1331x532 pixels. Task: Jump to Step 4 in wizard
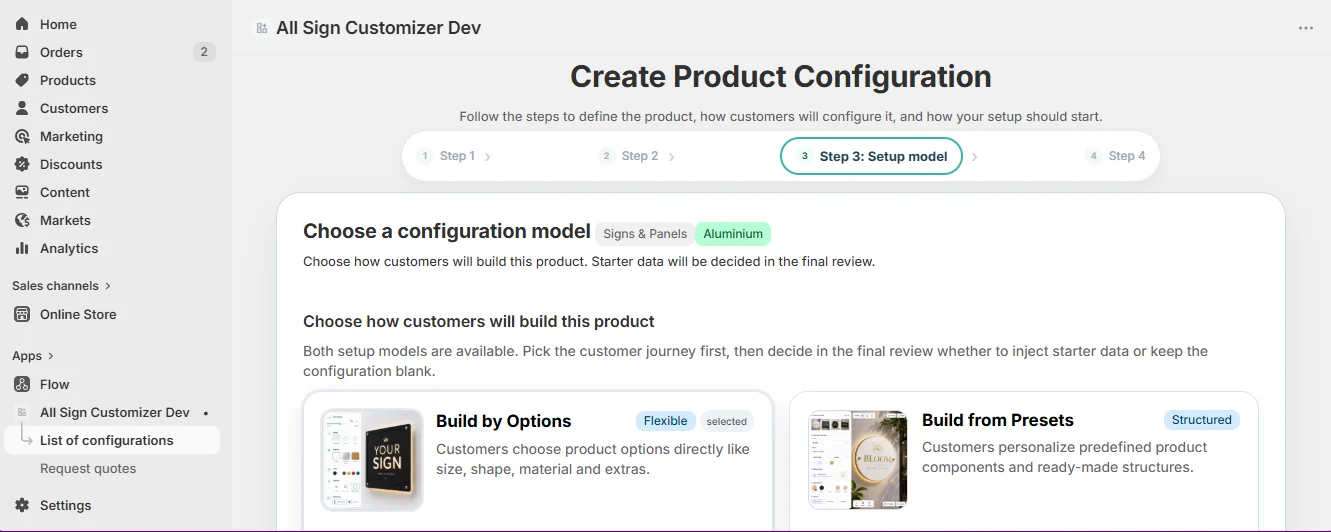(1117, 156)
